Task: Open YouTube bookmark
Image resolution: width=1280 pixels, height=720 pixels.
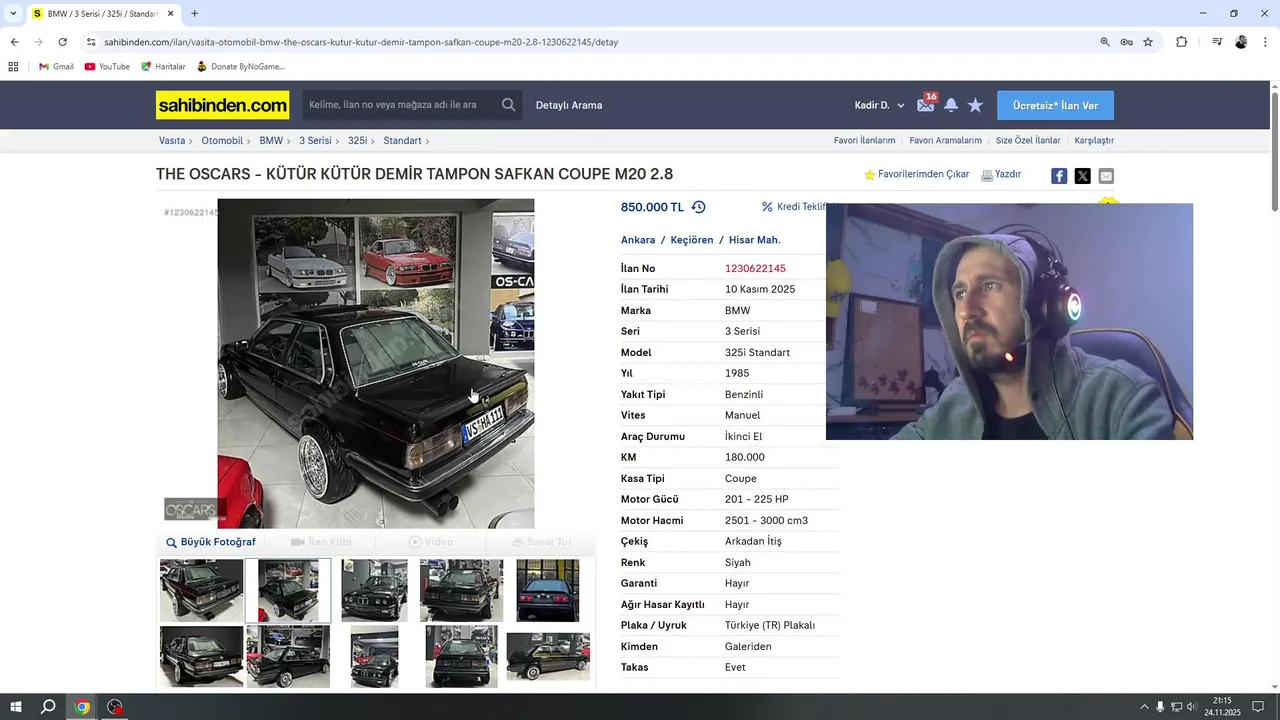Action: click(107, 67)
